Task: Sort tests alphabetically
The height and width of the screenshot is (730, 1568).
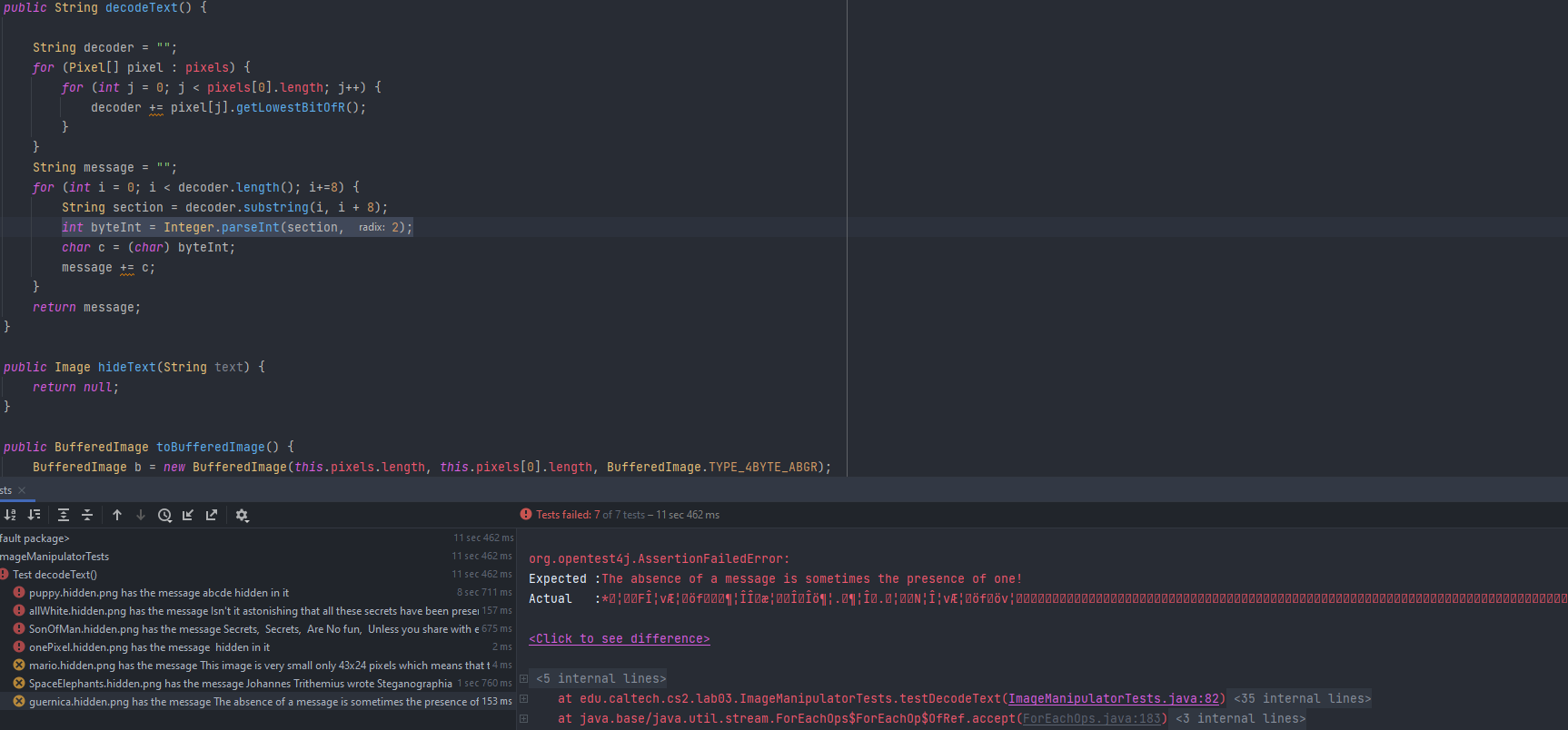Action: 10,515
